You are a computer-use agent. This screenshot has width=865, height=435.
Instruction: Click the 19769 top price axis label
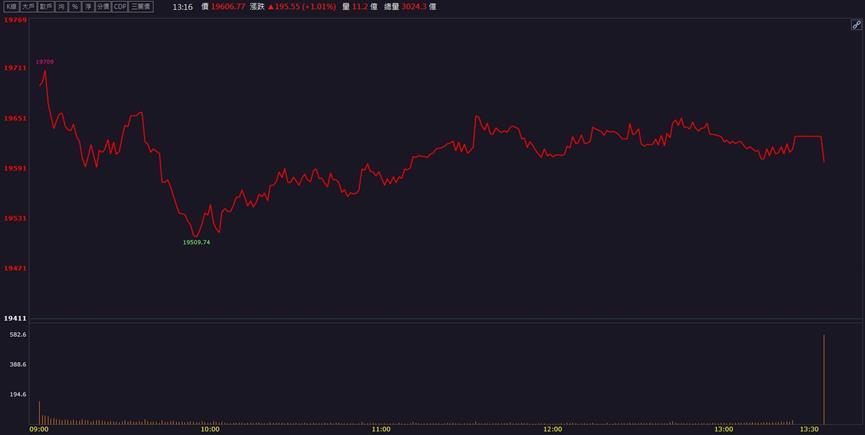pos(15,20)
